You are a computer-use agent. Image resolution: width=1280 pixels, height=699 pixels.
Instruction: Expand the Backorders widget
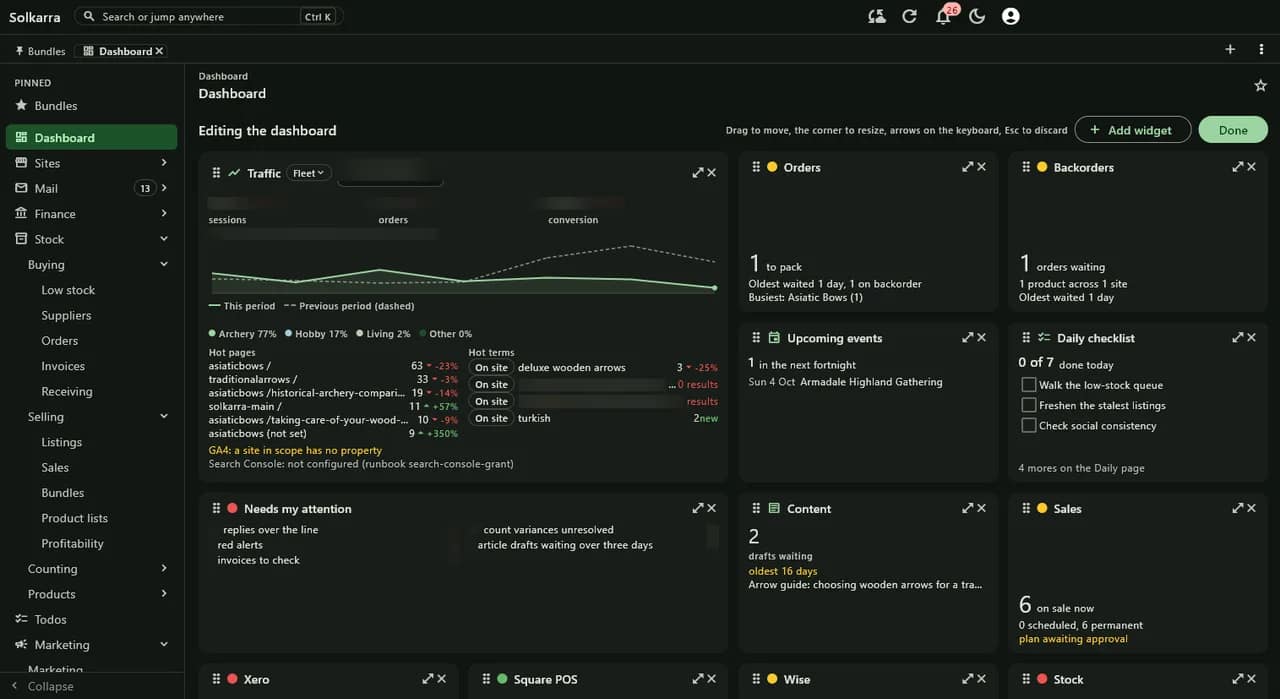(x=1237, y=167)
